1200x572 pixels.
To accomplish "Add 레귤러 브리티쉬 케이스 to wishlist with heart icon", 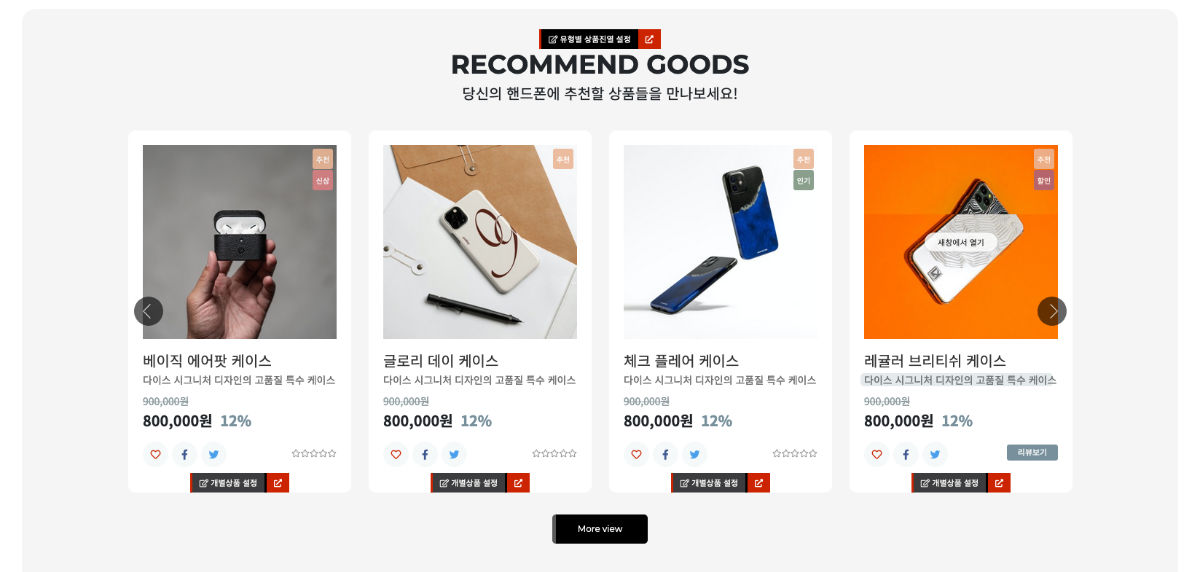I will pyautogui.click(x=877, y=454).
